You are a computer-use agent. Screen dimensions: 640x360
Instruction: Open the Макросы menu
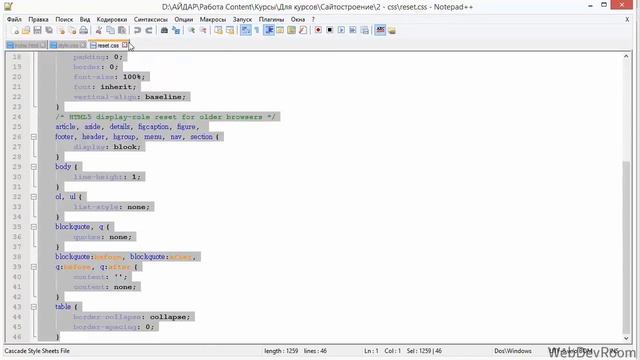click(213, 19)
